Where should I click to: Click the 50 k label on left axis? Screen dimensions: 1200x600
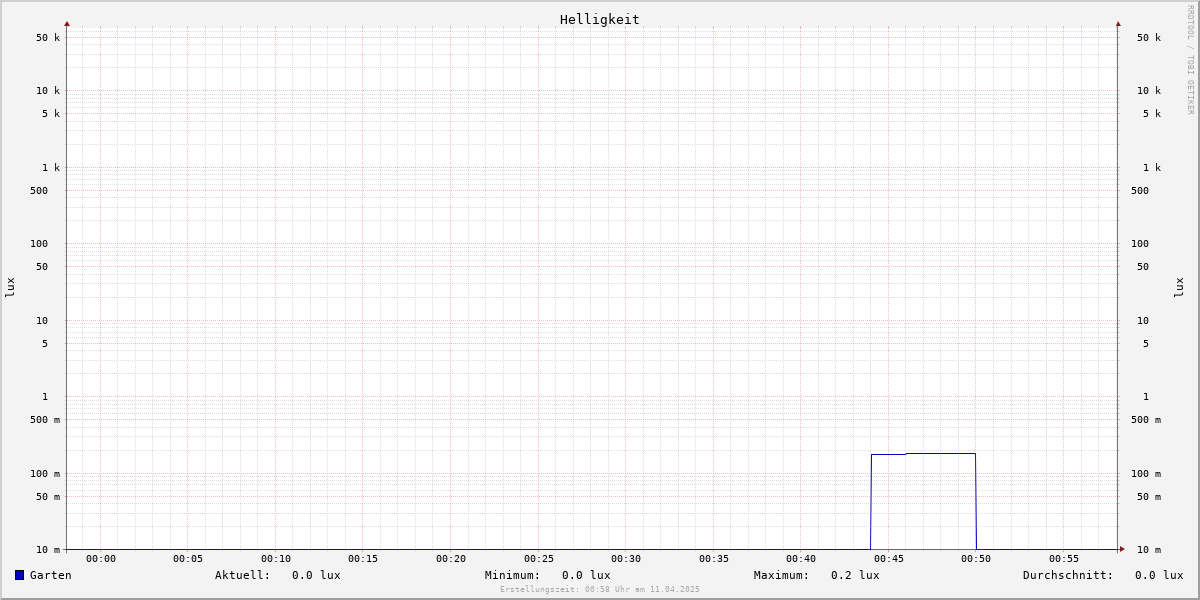[48, 38]
